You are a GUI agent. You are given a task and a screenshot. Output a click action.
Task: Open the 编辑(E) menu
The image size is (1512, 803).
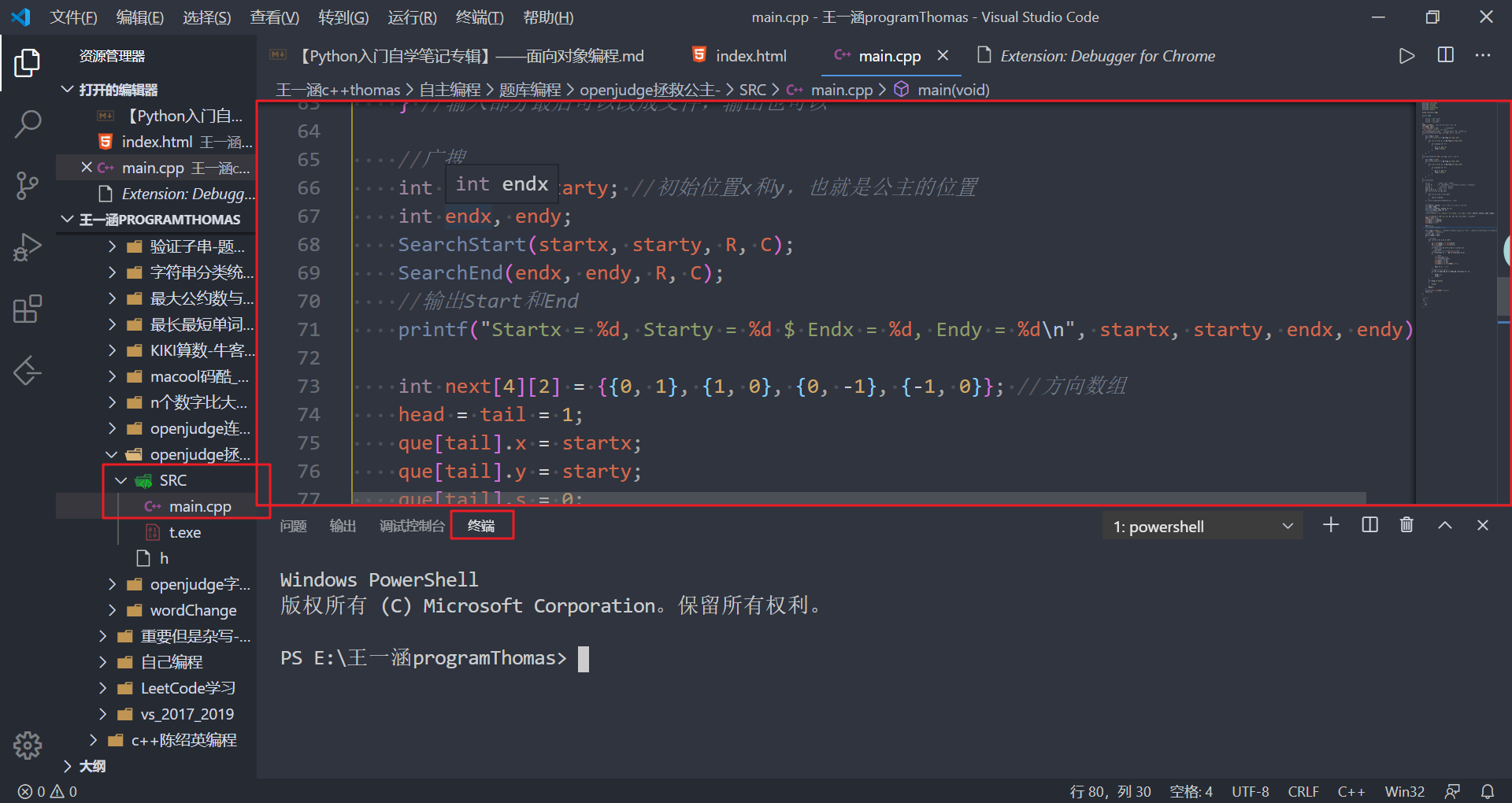(139, 17)
